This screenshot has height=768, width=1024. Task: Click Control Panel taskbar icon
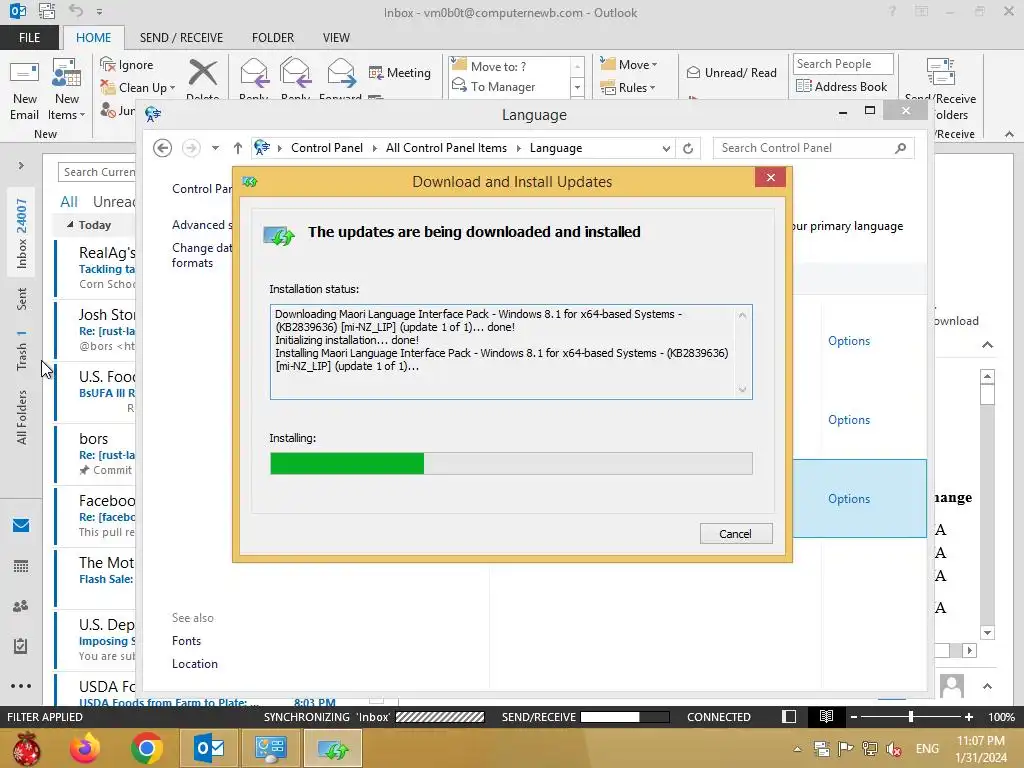pos(271,748)
